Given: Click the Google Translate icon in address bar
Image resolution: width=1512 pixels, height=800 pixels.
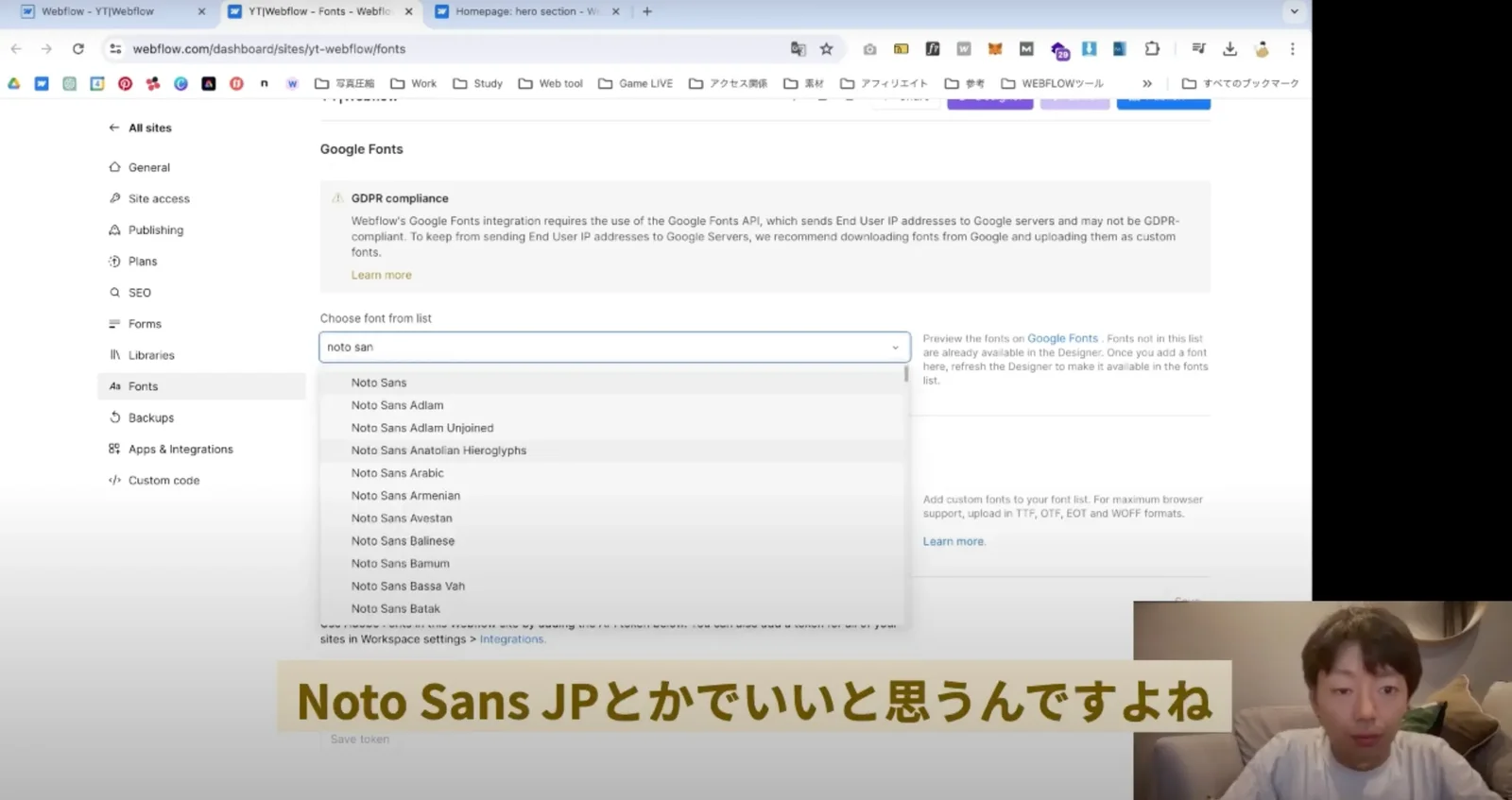Looking at the screenshot, I should click(x=799, y=48).
